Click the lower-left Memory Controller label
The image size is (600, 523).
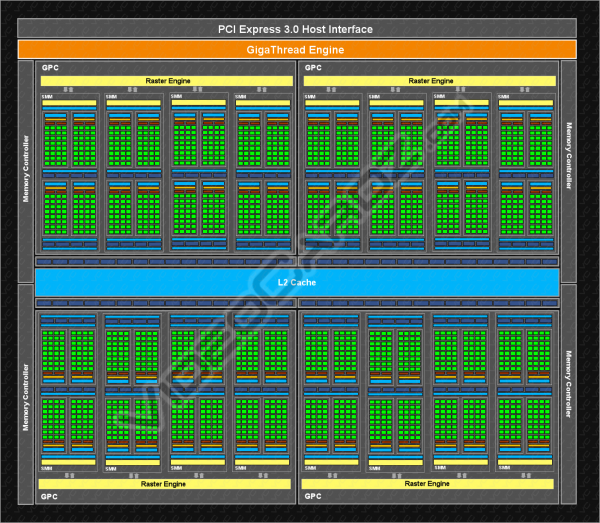[x=26, y=397]
